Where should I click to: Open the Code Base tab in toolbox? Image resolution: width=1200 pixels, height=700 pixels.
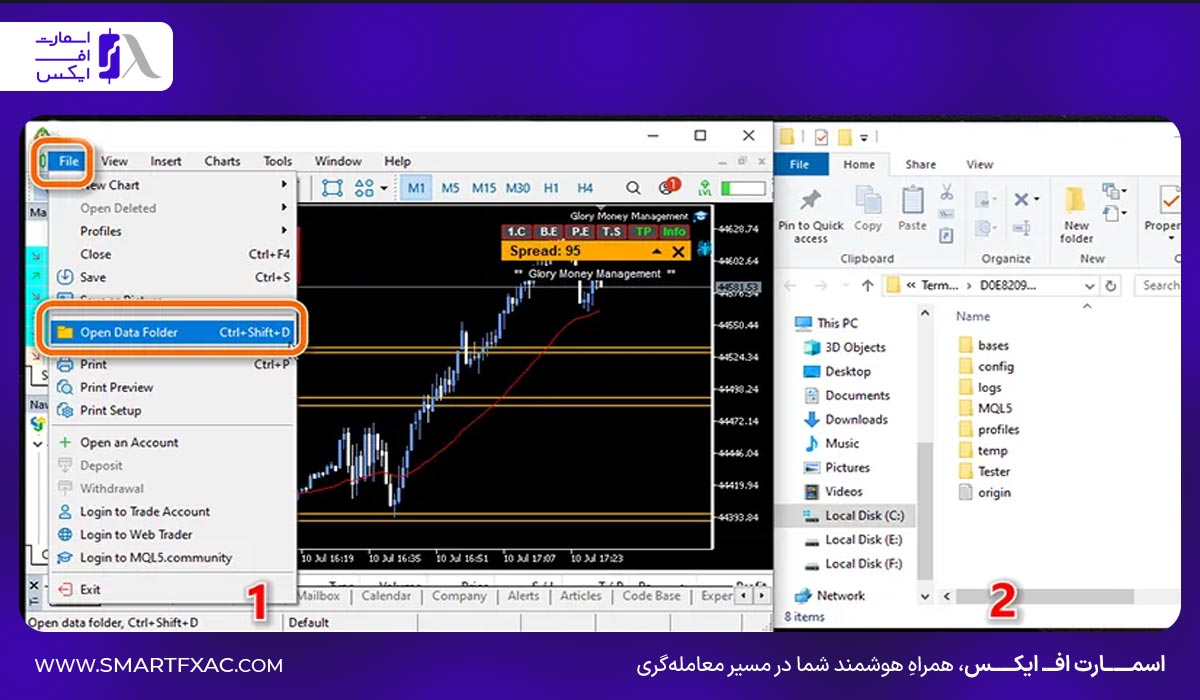[x=651, y=596]
